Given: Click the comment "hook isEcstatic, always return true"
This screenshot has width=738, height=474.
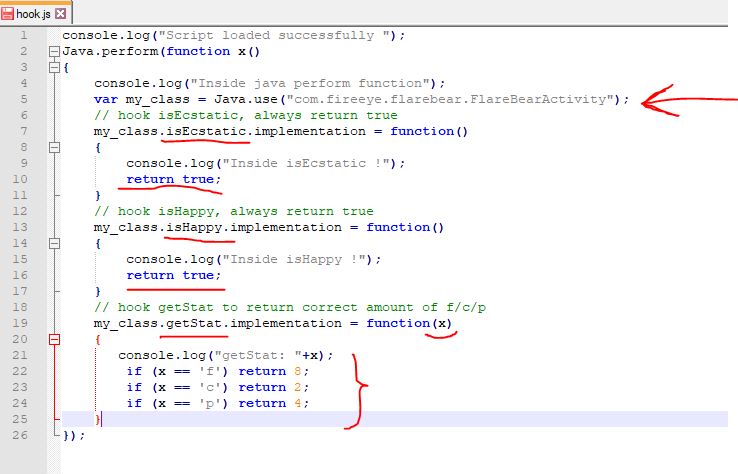Looking at the screenshot, I should [x=246, y=115].
